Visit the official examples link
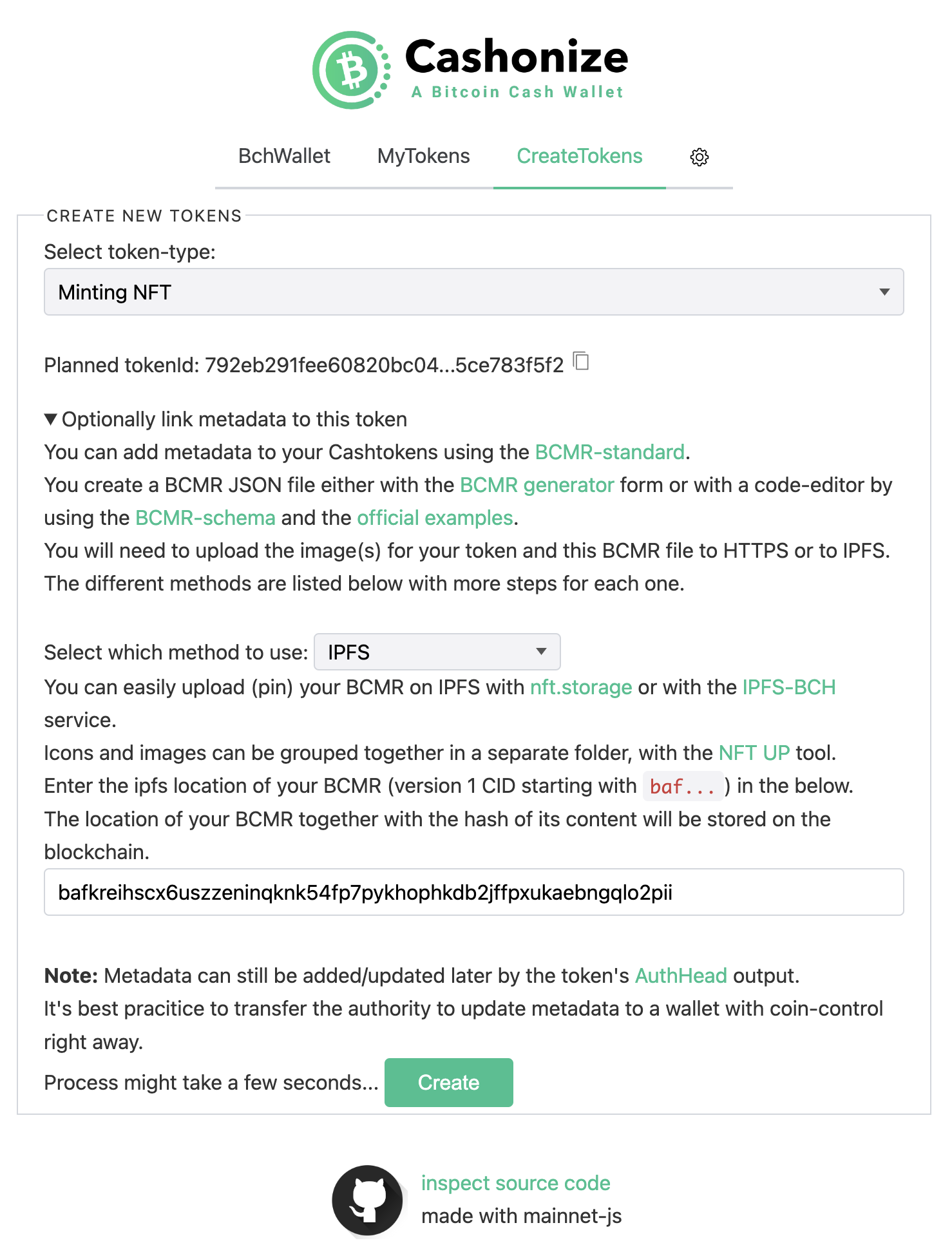The width and height of the screenshot is (952, 1252). click(435, 518)
